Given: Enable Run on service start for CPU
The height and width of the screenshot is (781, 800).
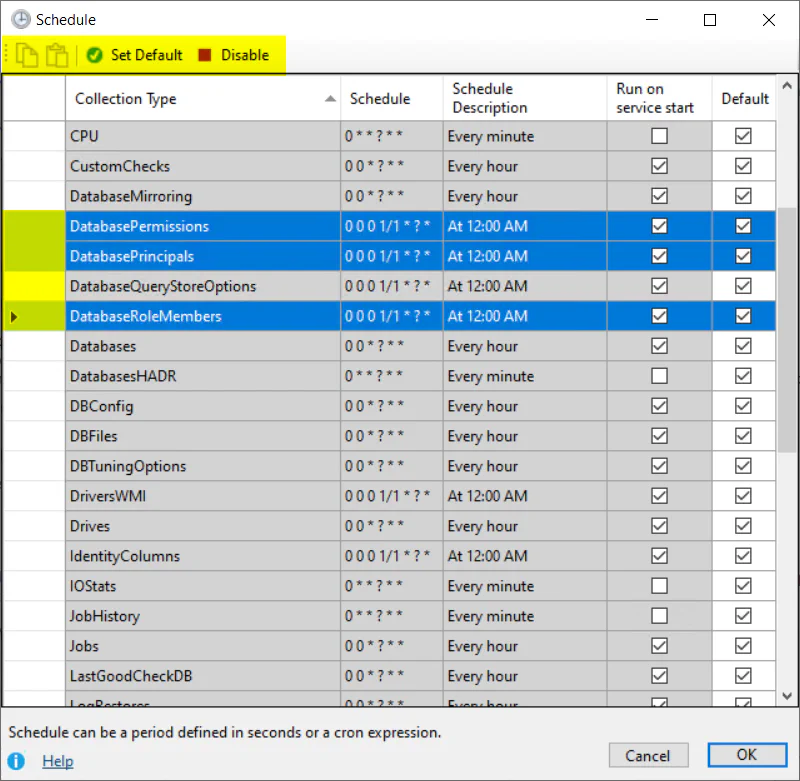Looking at the screenshot, I should [659, 136].
